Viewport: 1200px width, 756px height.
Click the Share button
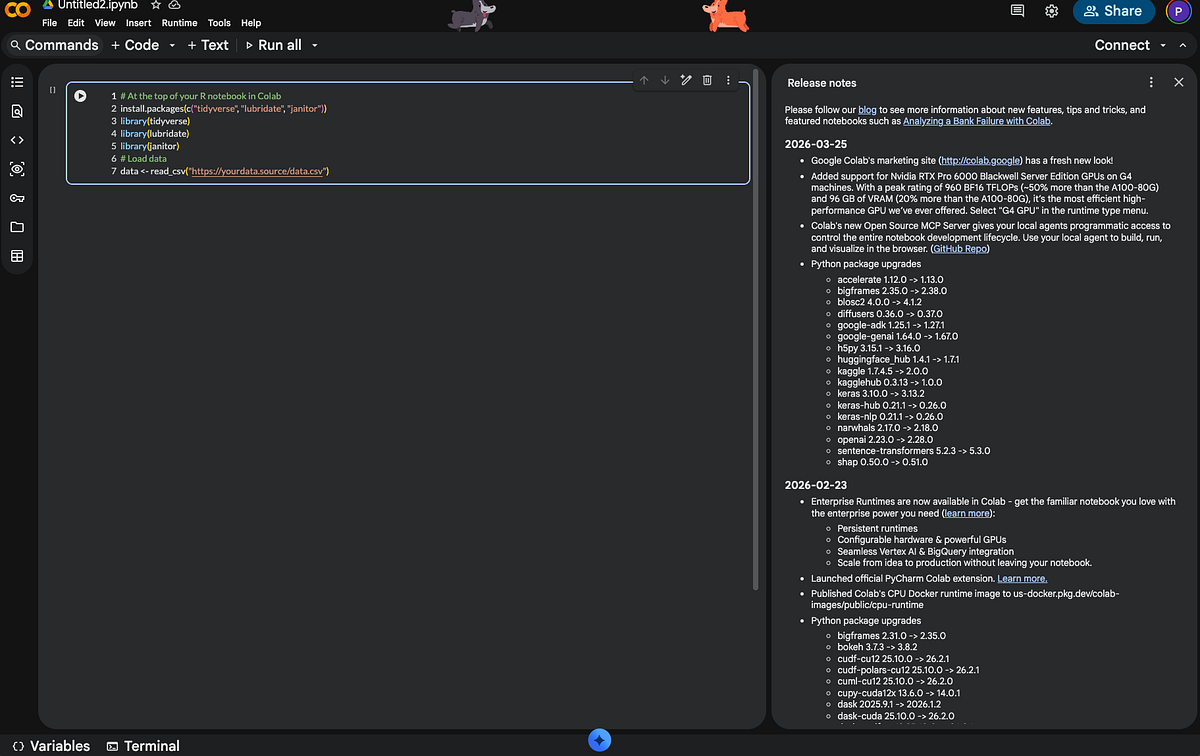tap(1114, 11)
